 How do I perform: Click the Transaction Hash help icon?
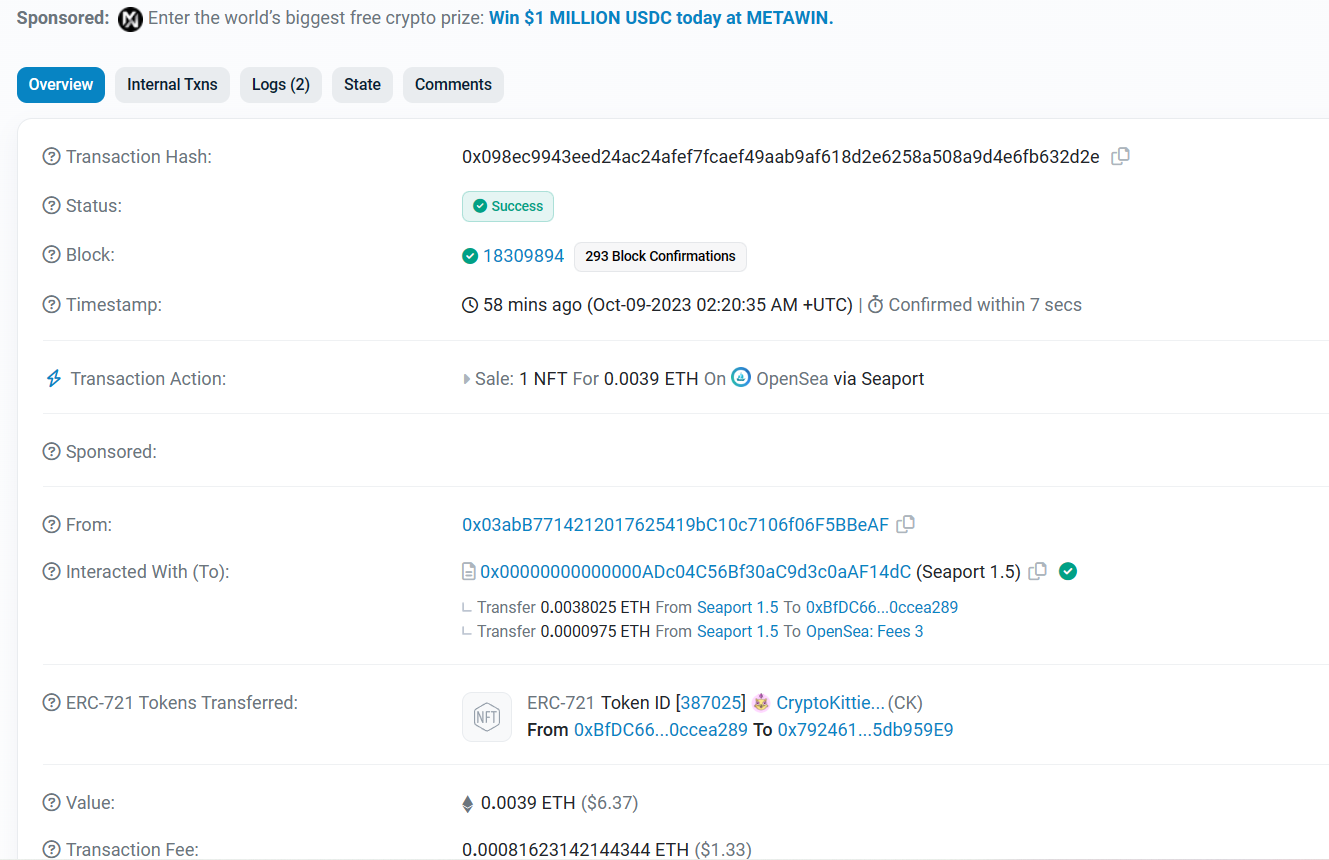(51, 157)
